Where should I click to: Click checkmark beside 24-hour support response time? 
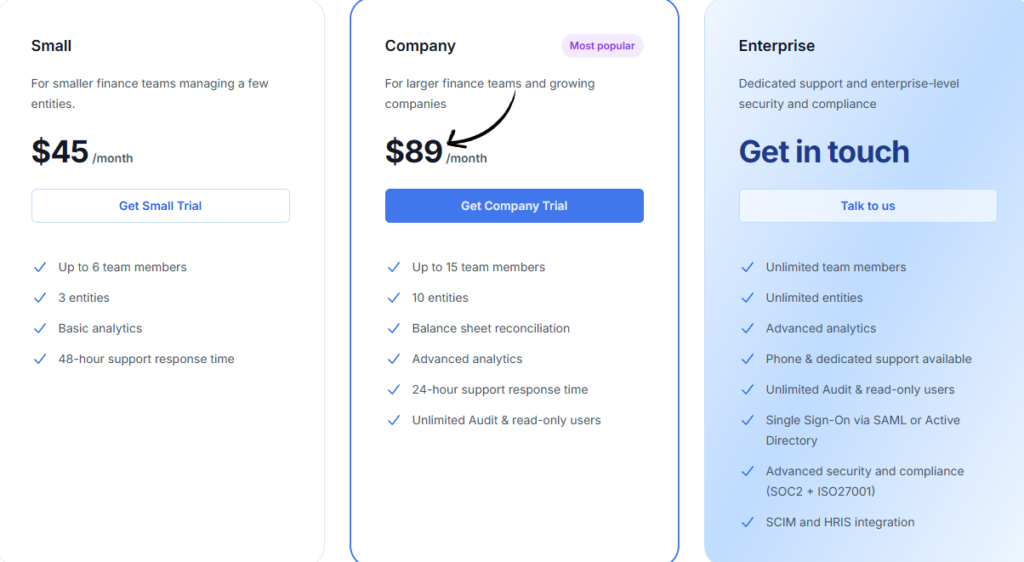(x=394, y=390)
